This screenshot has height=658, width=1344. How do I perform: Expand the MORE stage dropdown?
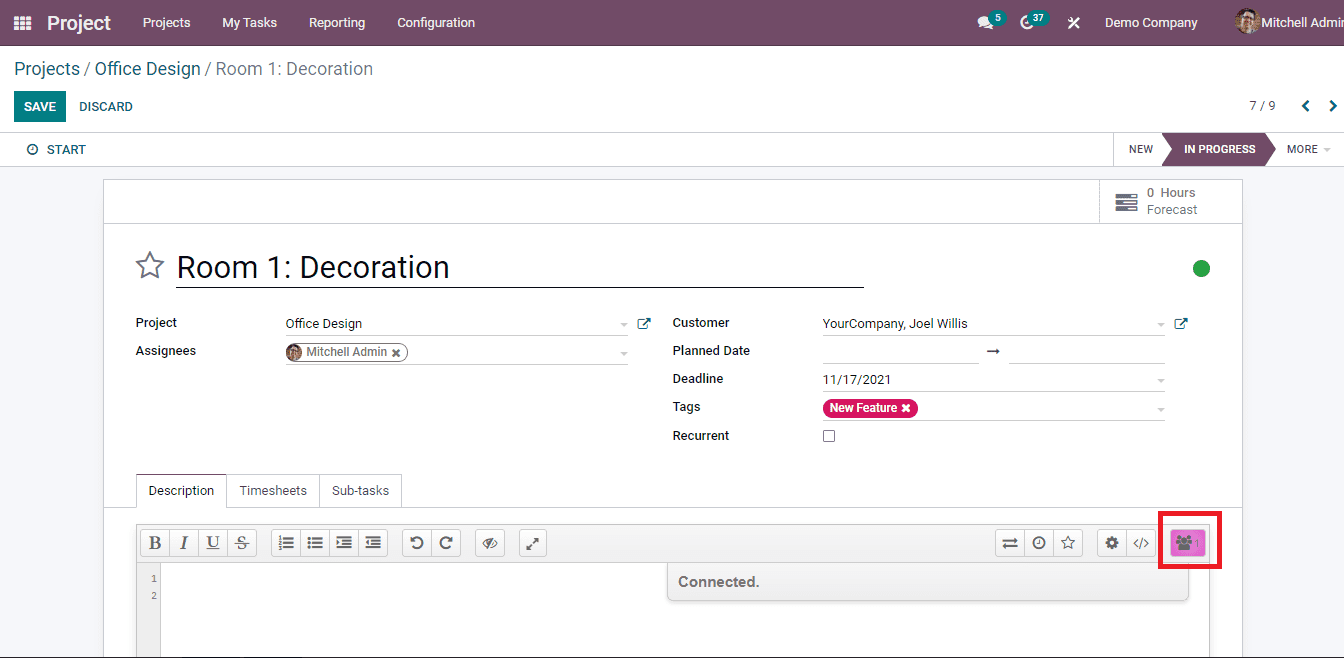point(1305,149)
